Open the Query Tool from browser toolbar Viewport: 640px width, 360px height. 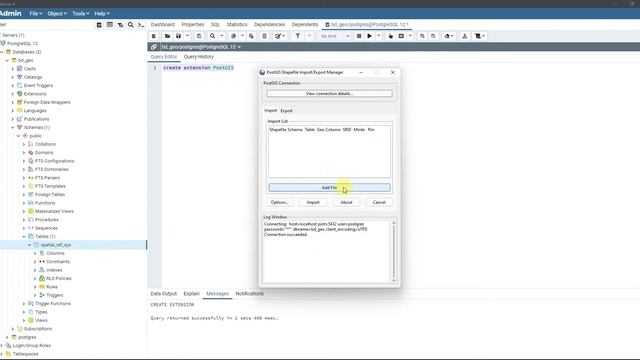pos(99,25)
